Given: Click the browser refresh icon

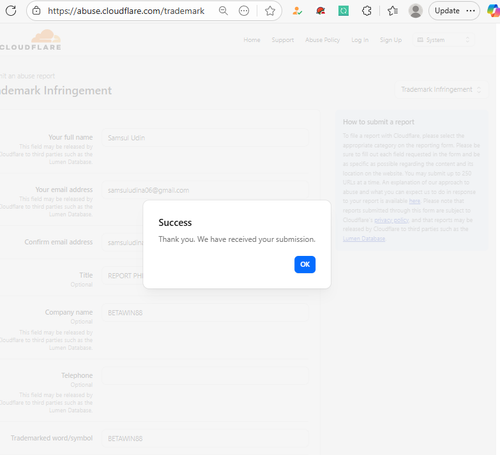Looking at the screenshot, I should [11, 11].
